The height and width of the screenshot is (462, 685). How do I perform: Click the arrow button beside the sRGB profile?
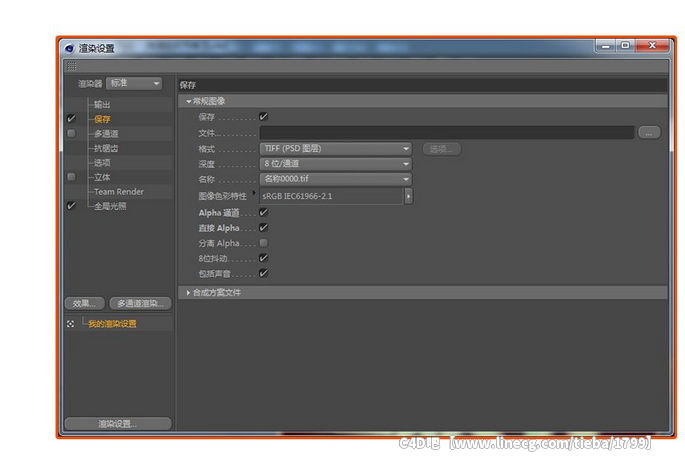[x=408, y=196]
